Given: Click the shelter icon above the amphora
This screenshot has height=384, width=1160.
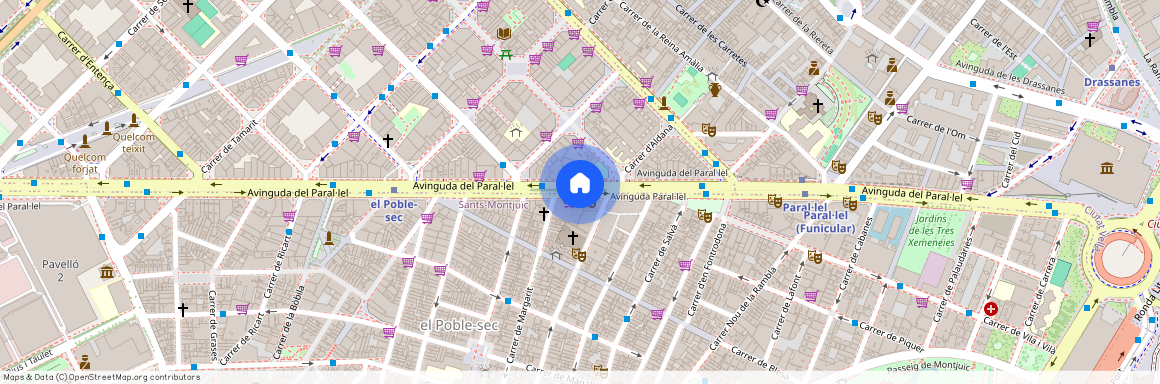Looking at the screenshot, I should 712,75.
